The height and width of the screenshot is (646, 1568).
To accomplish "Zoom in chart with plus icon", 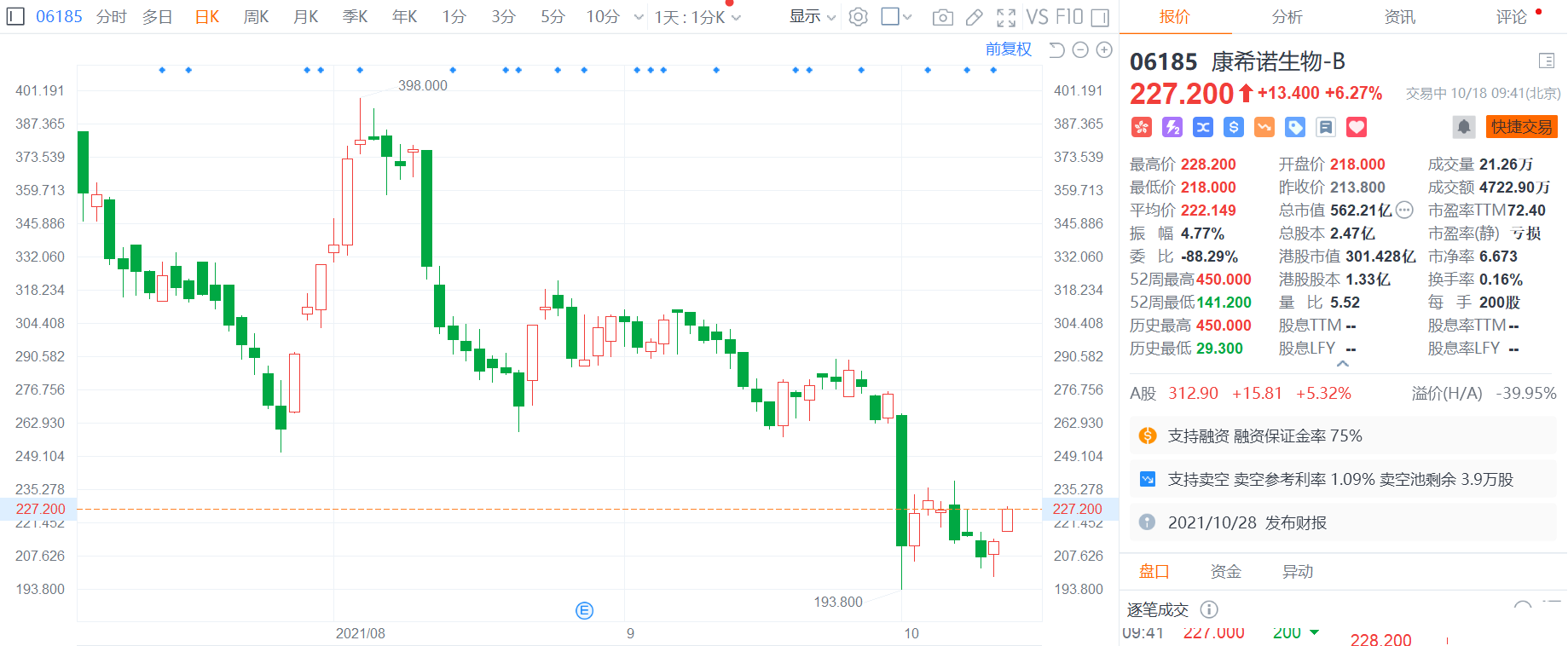I will click(x=1104, y=50).
